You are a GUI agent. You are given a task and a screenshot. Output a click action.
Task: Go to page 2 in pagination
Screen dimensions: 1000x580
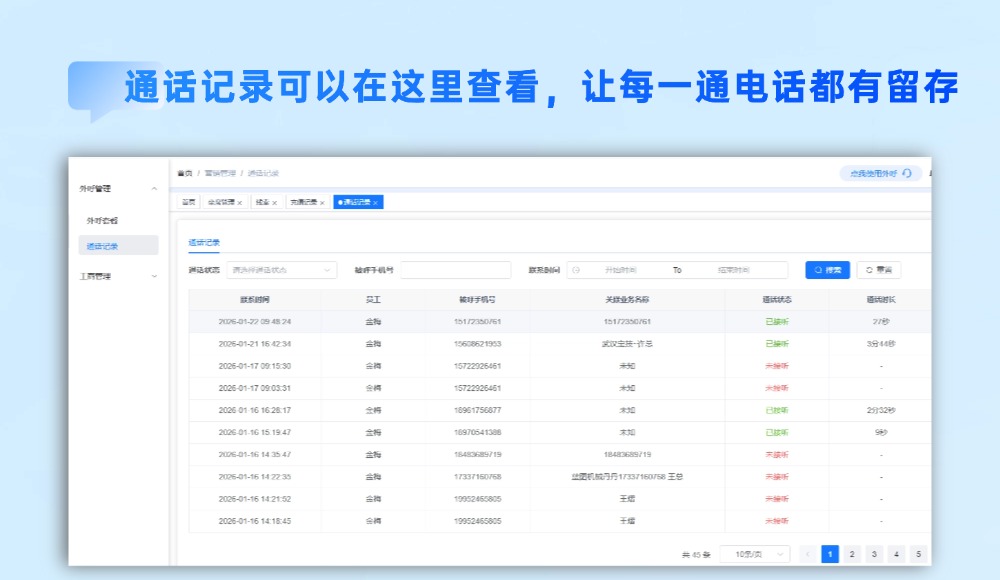[x=852, y=554]
